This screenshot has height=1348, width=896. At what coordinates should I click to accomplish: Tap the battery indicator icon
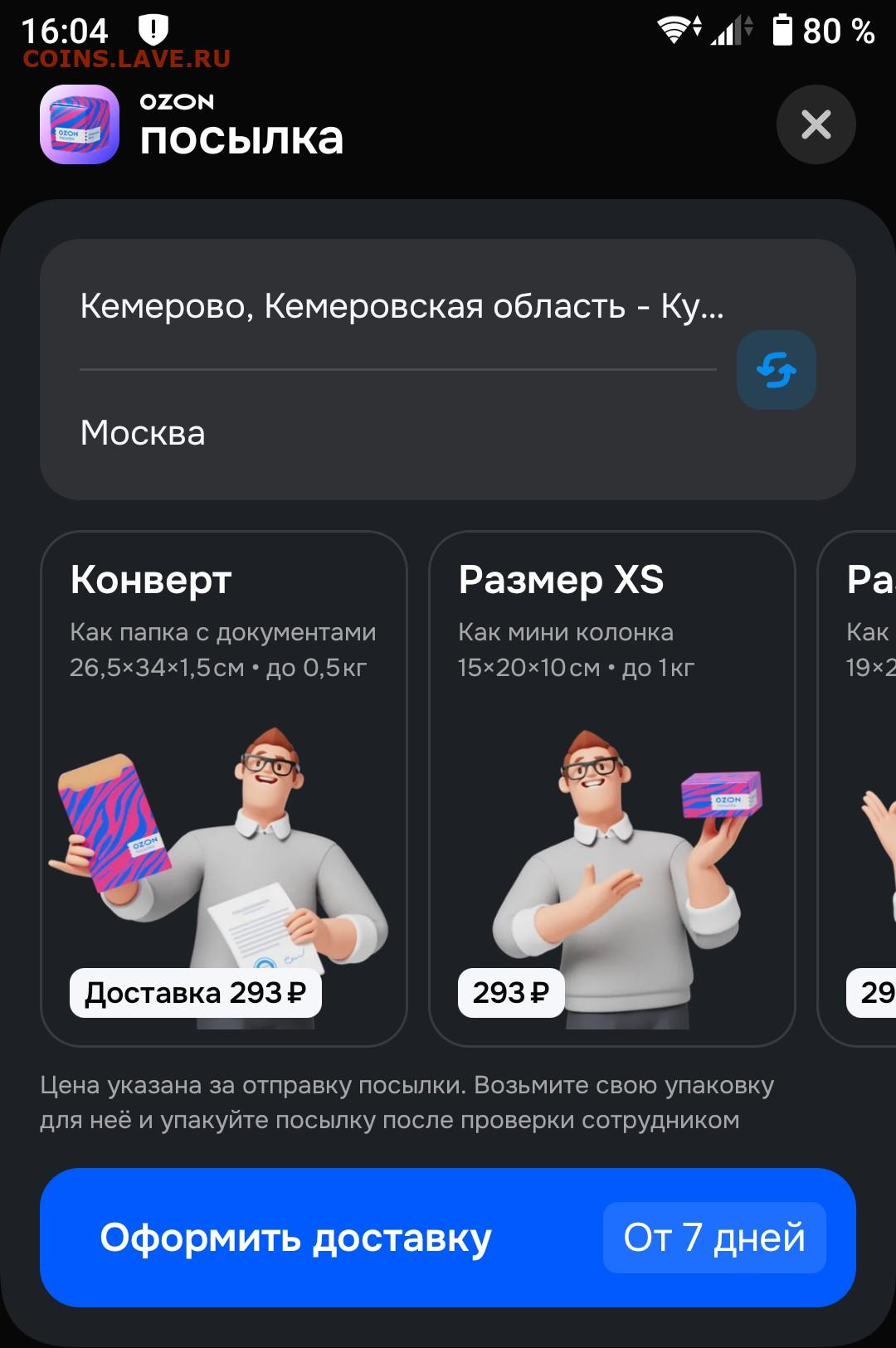click(782, 30)
